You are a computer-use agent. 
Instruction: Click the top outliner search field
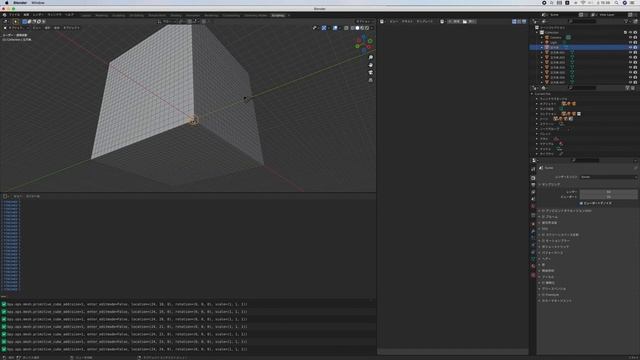click(x=583, y=21)
